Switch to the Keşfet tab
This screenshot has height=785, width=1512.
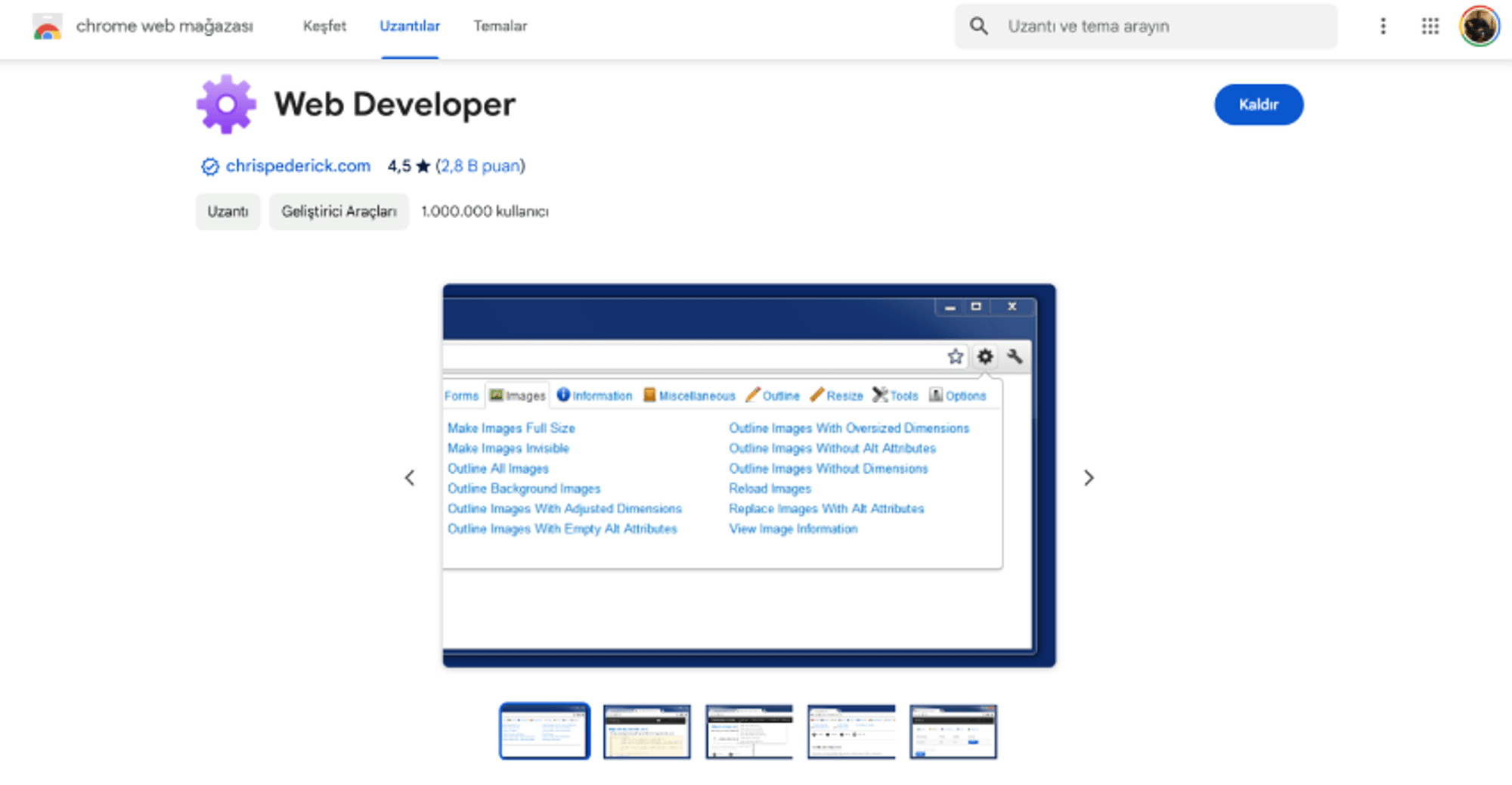324,26
